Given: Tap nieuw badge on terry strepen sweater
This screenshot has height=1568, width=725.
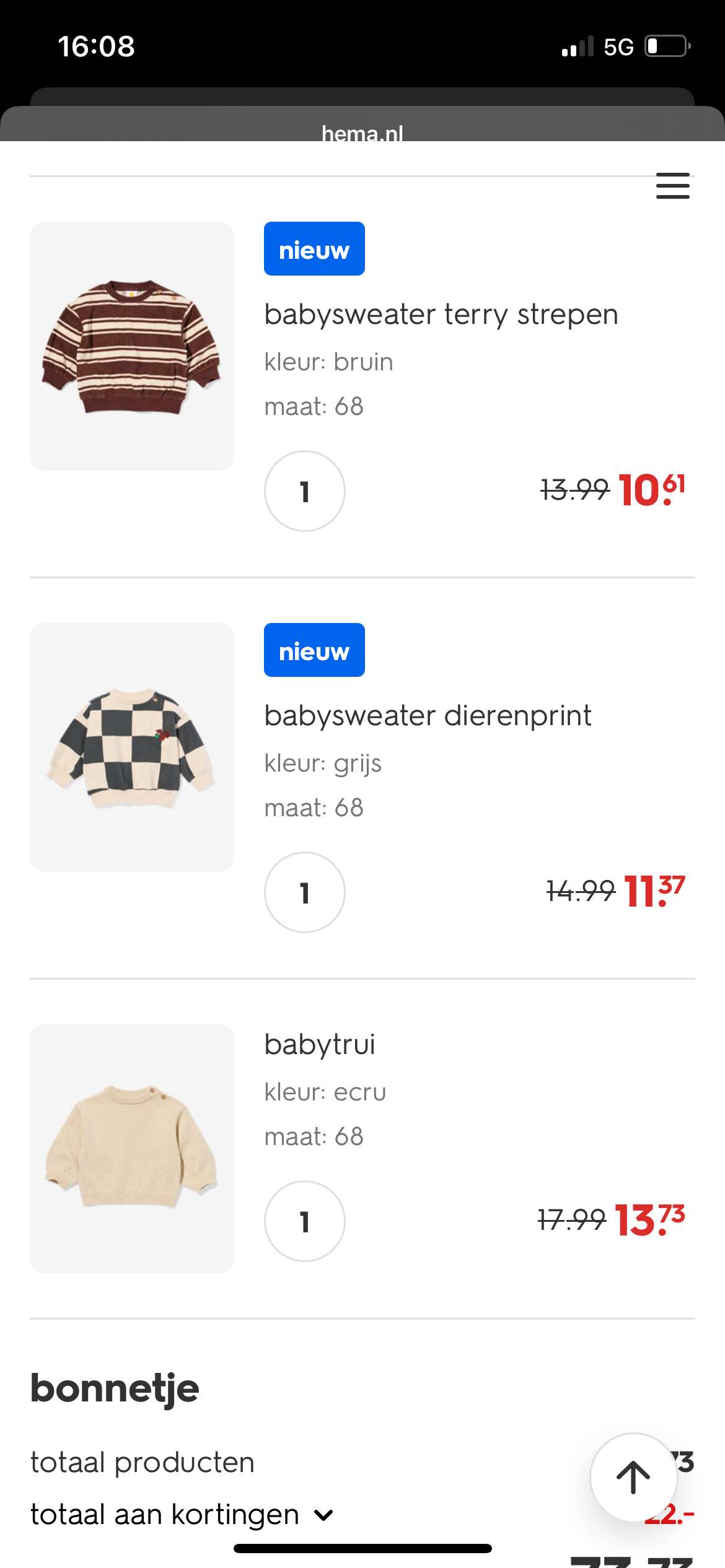Looking at the screenshot, I should (314, 249).
